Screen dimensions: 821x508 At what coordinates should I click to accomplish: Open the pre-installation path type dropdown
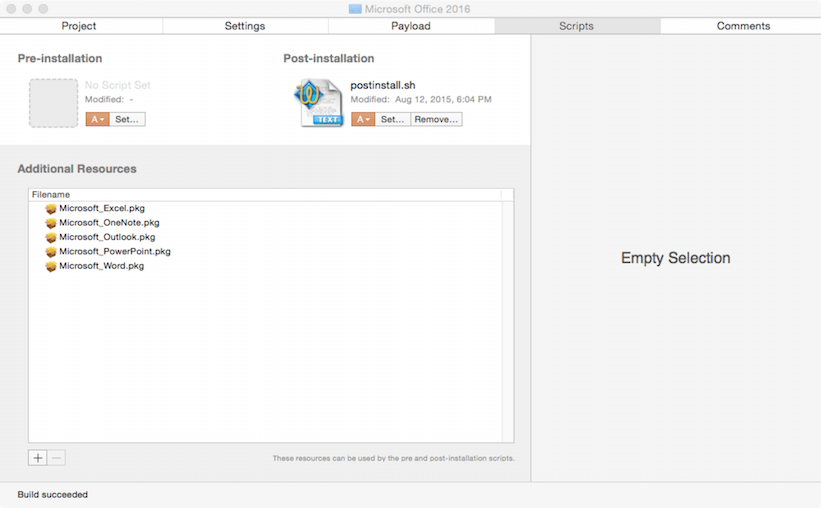click(x=97, y=119)
